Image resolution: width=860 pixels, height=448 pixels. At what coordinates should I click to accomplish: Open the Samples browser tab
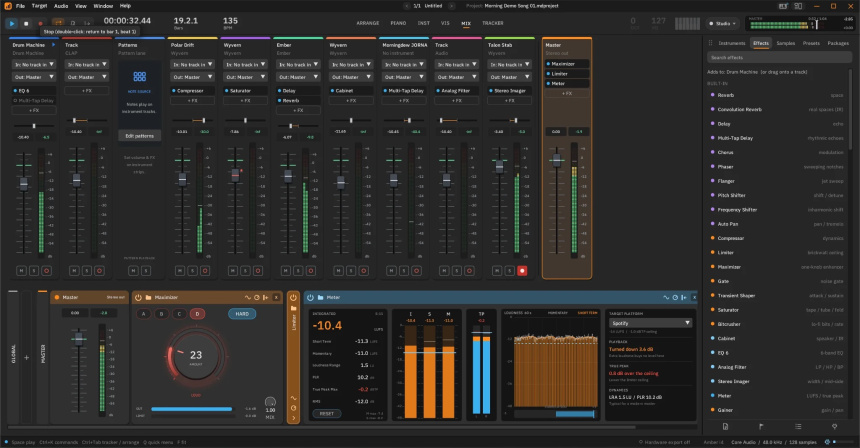[x=785, y=43]
